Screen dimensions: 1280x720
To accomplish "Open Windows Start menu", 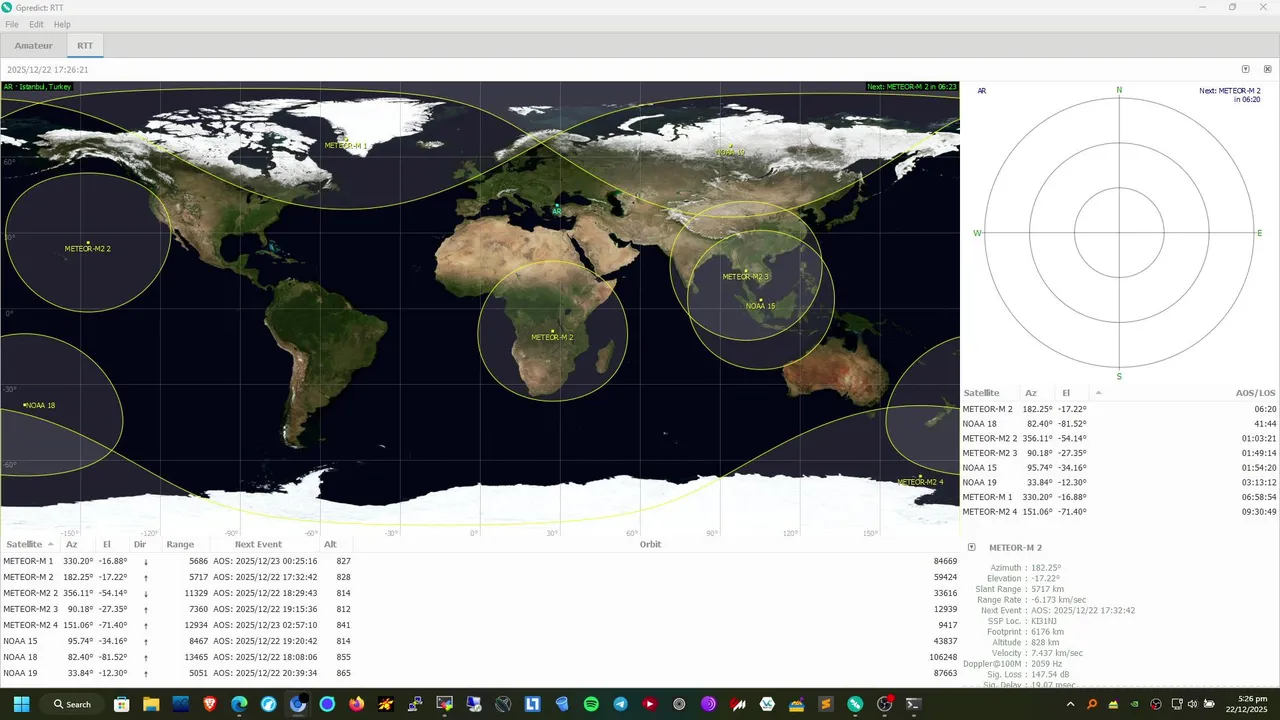I will [x=21, y=704].
